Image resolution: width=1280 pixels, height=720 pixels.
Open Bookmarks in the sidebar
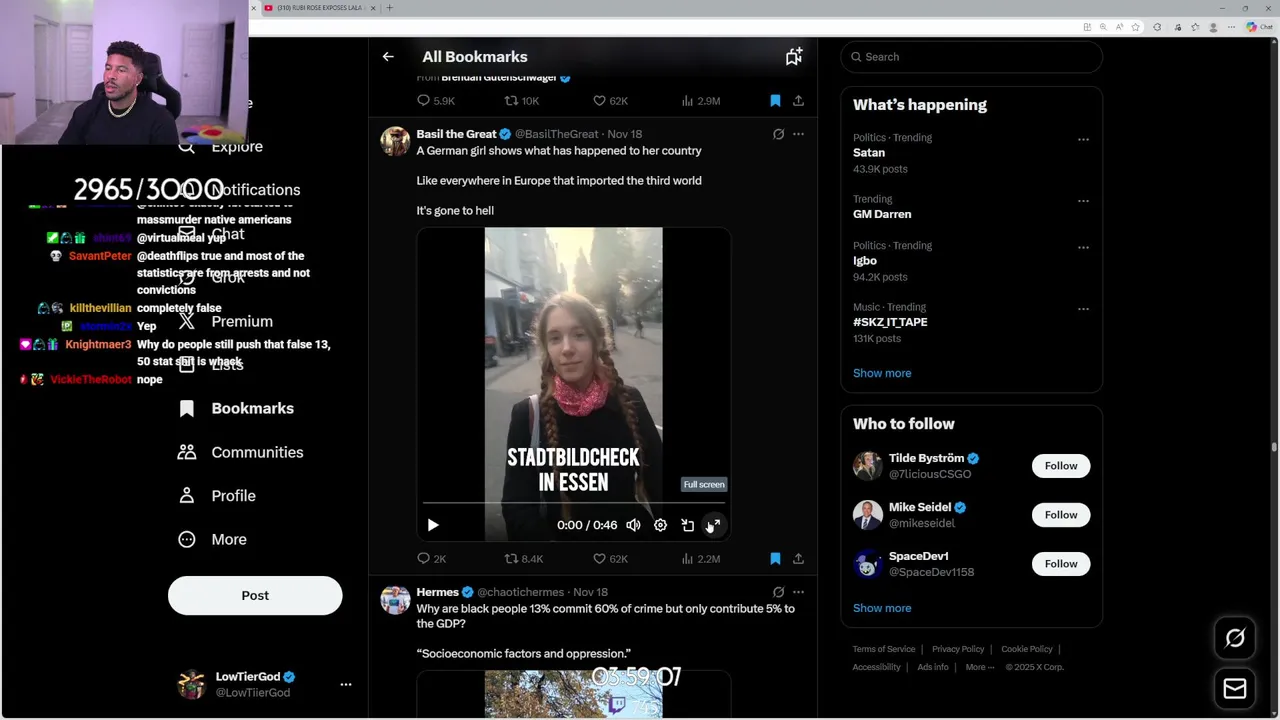[236, 408]
